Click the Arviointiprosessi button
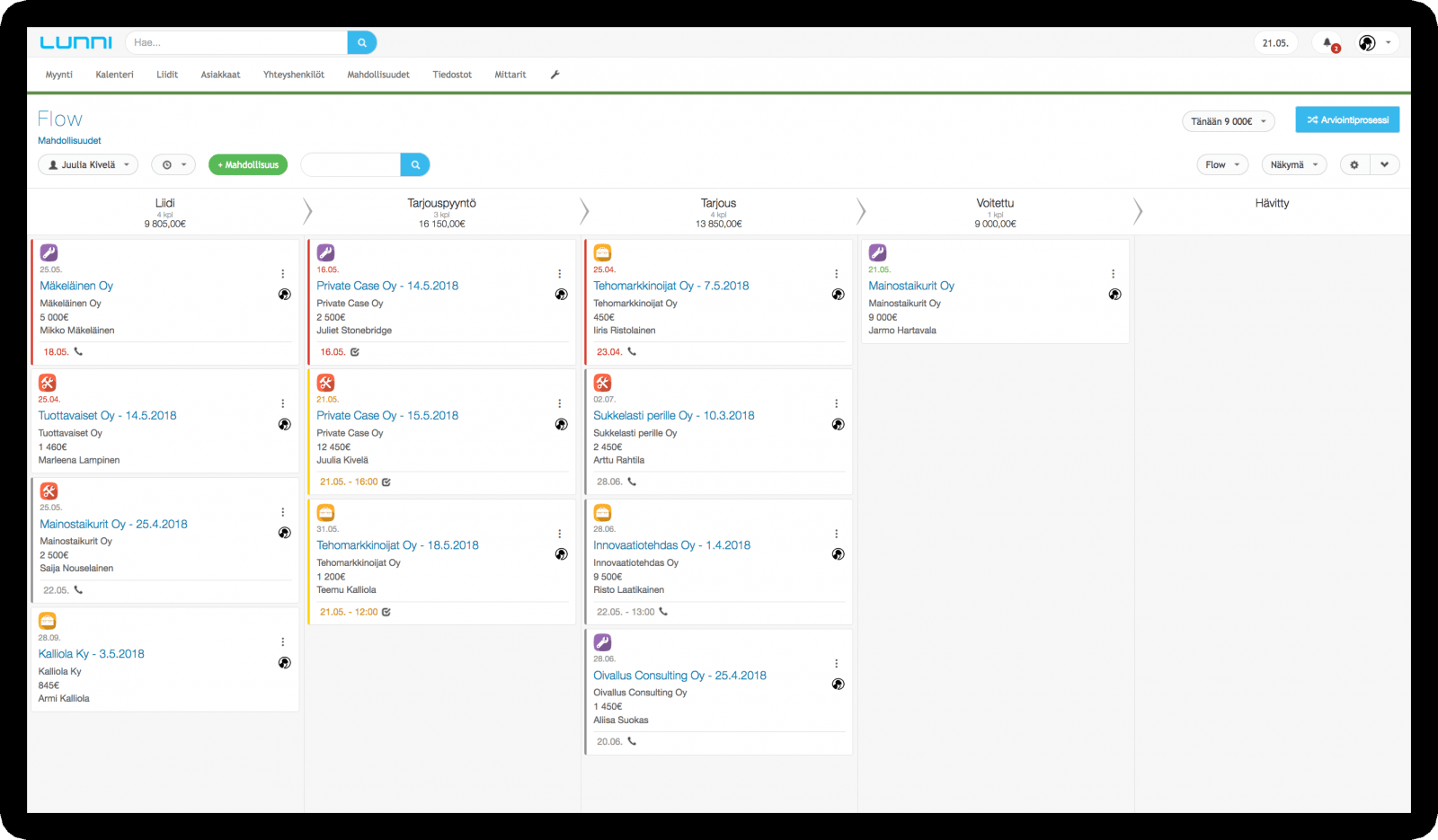 (x=1347, y=119)
